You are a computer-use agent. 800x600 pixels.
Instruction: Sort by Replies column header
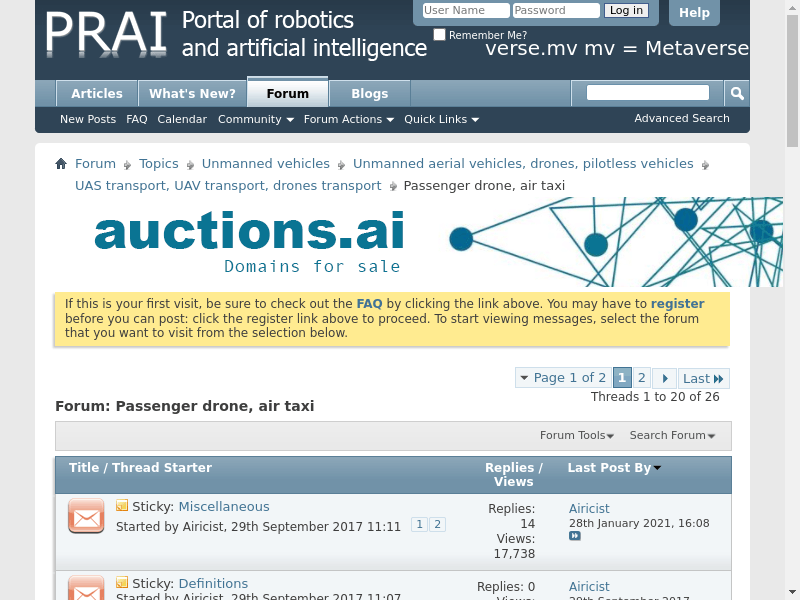pos(509,468)
